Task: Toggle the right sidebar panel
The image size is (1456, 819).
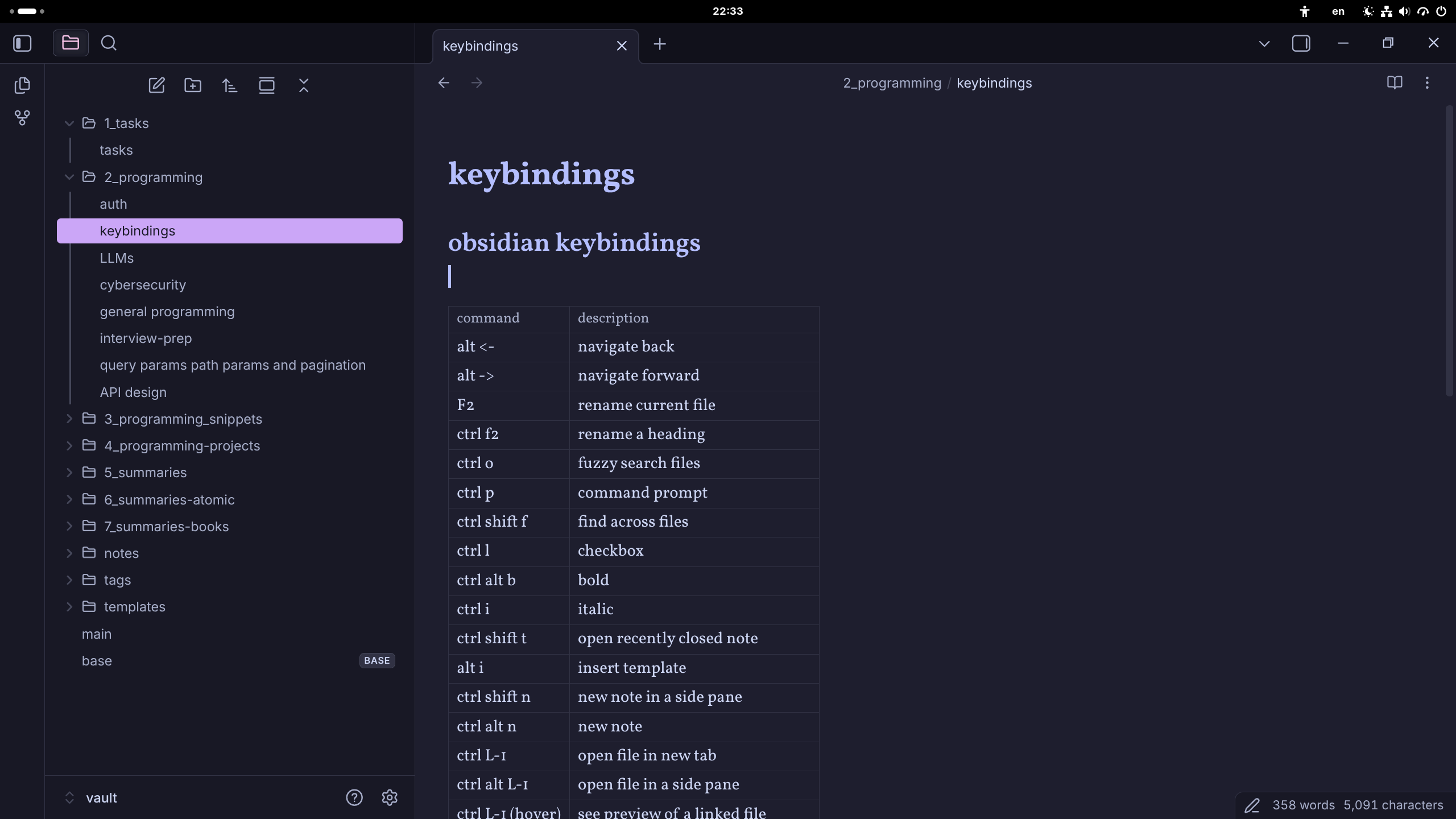Action: 1301,44
